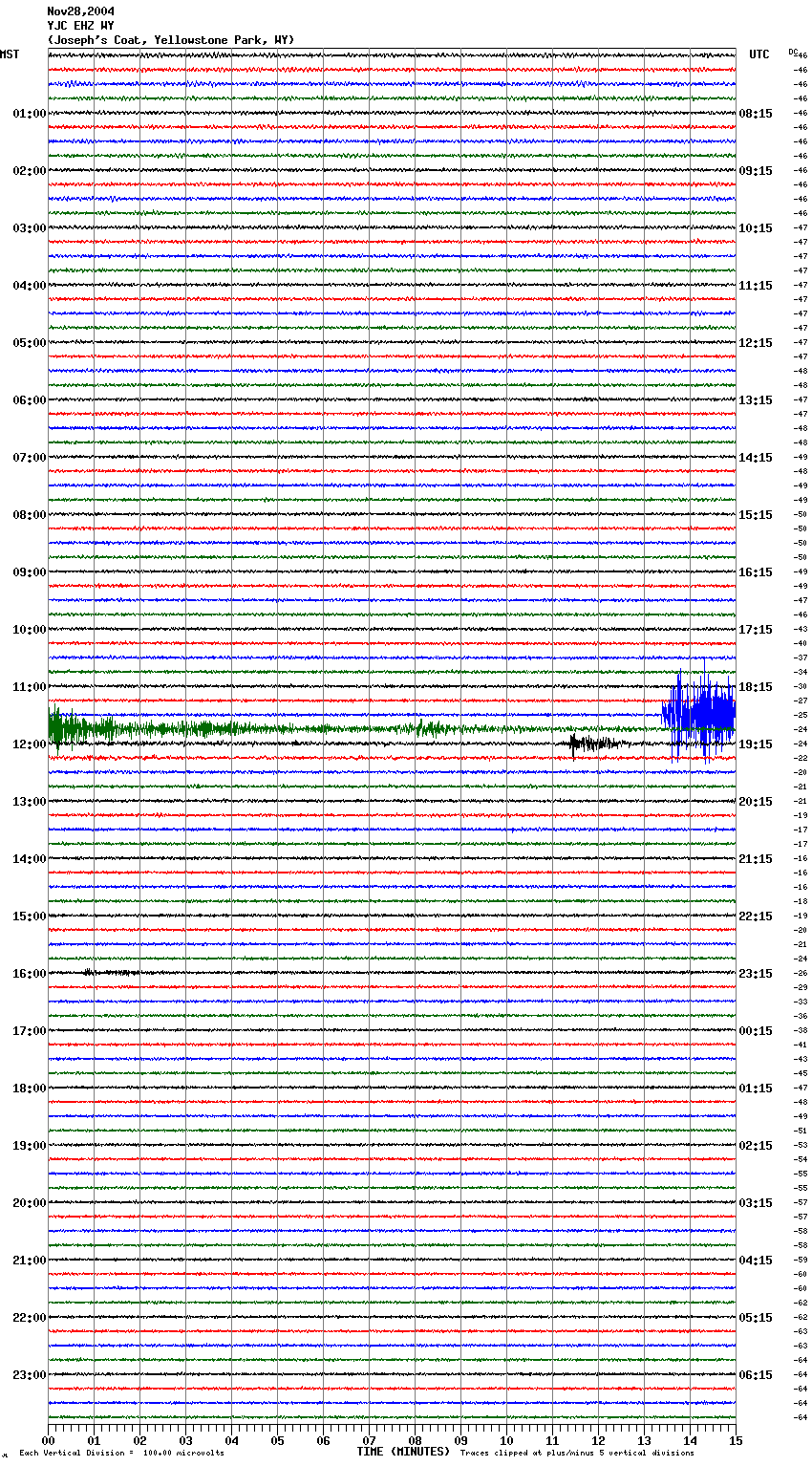Image resolution: width=812 pixels, height=1466 pixels.
Task: Click the 11:15 UTC time label
Action: click(756, 286)
